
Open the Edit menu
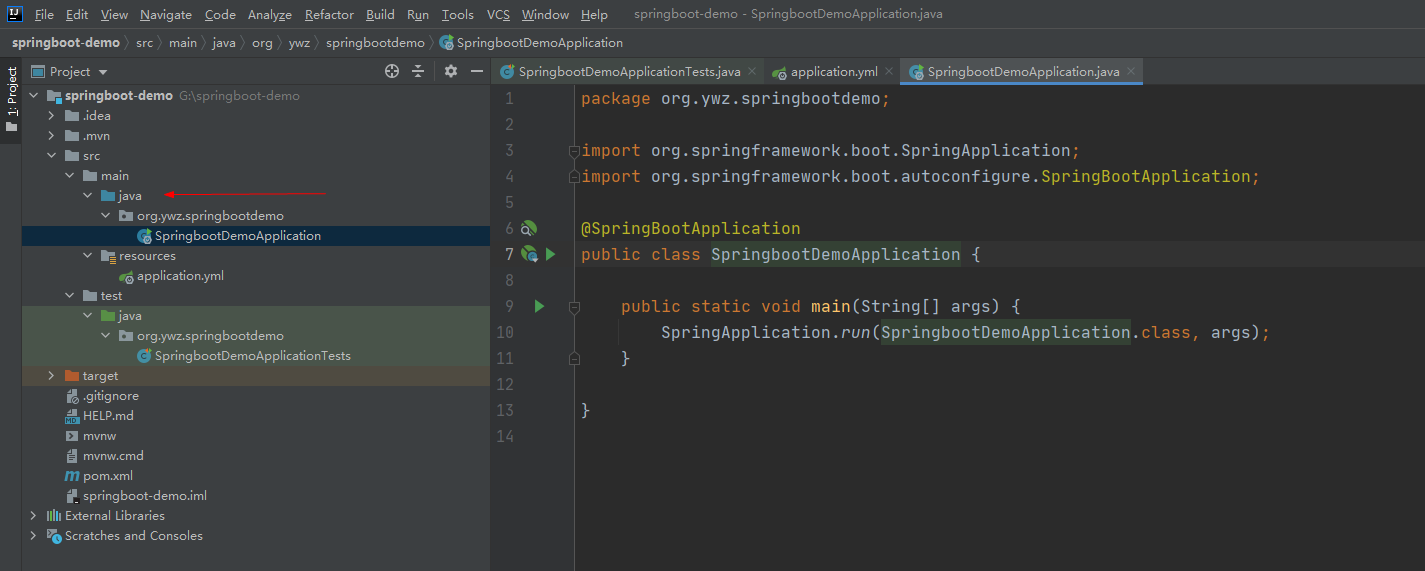click(x=77, y=15)
